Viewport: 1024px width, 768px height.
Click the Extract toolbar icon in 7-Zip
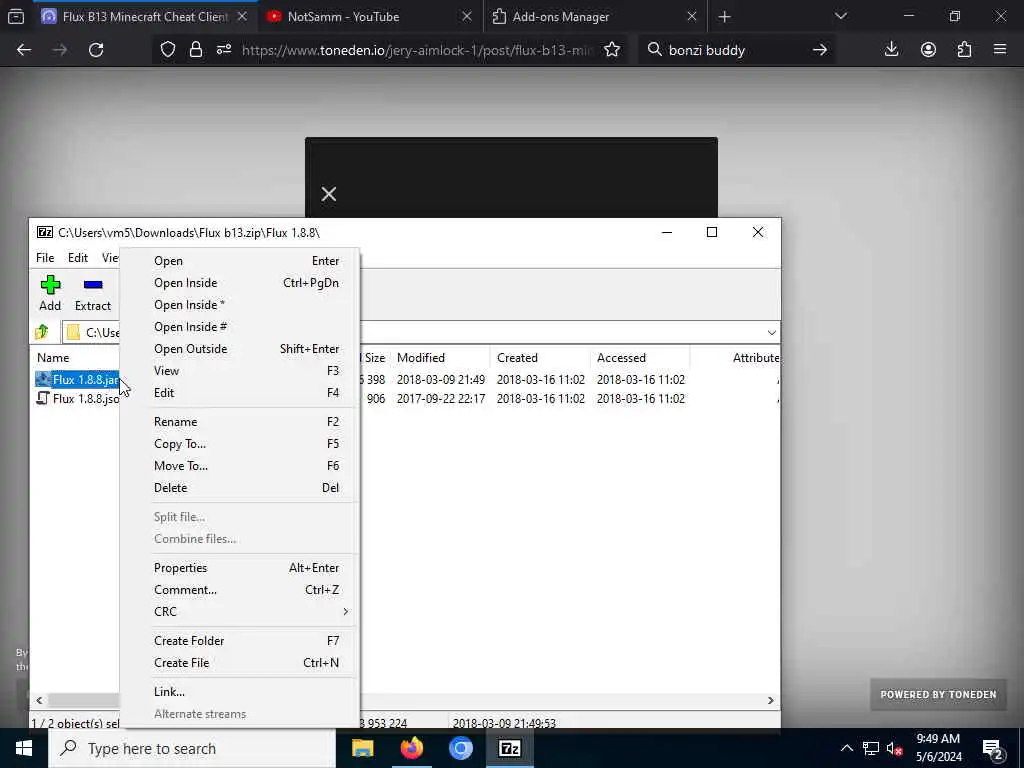tap(93, 293)
